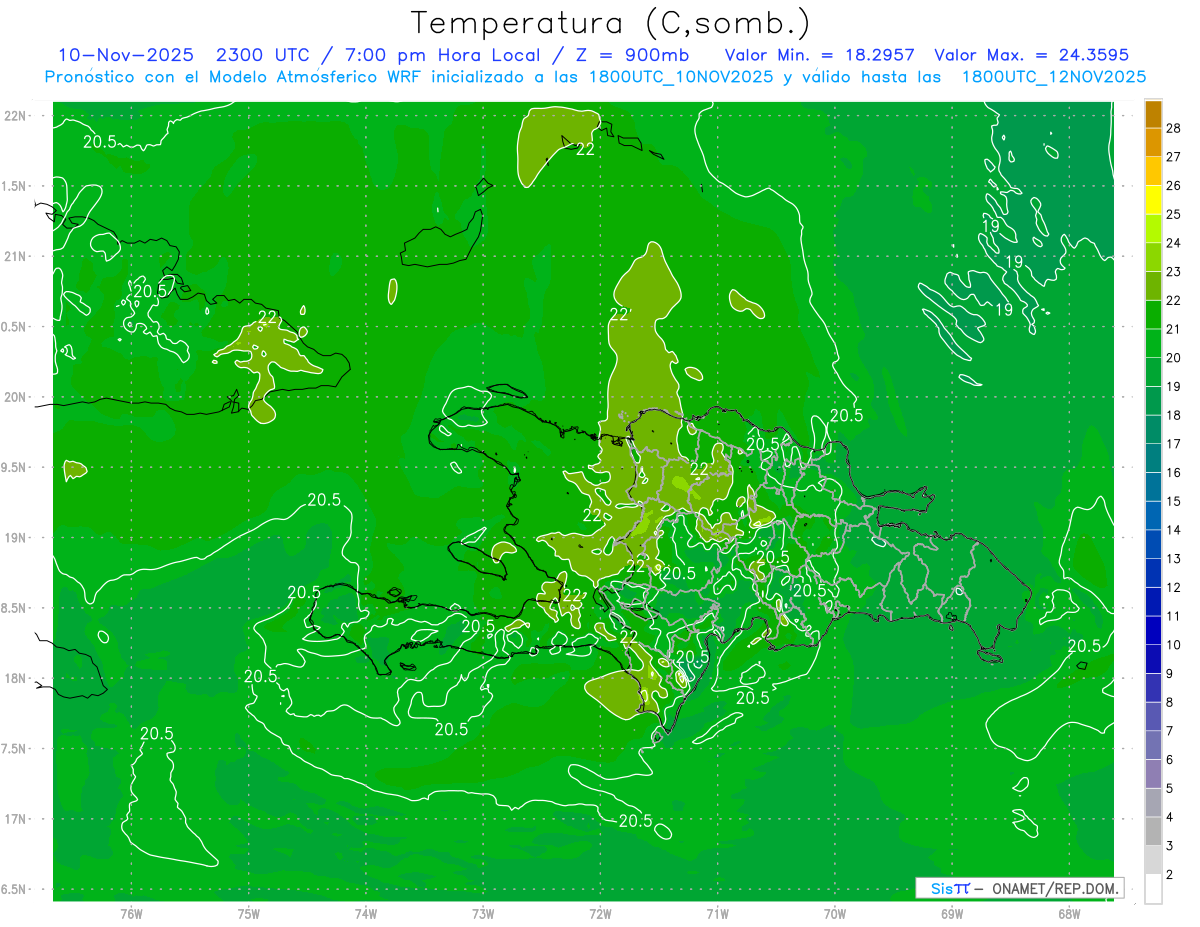The height and width of the screenshot is (927, 1200).
Task: Pick the olive legend swatch between 22 and 23
Action: (x=1153, y=286)
